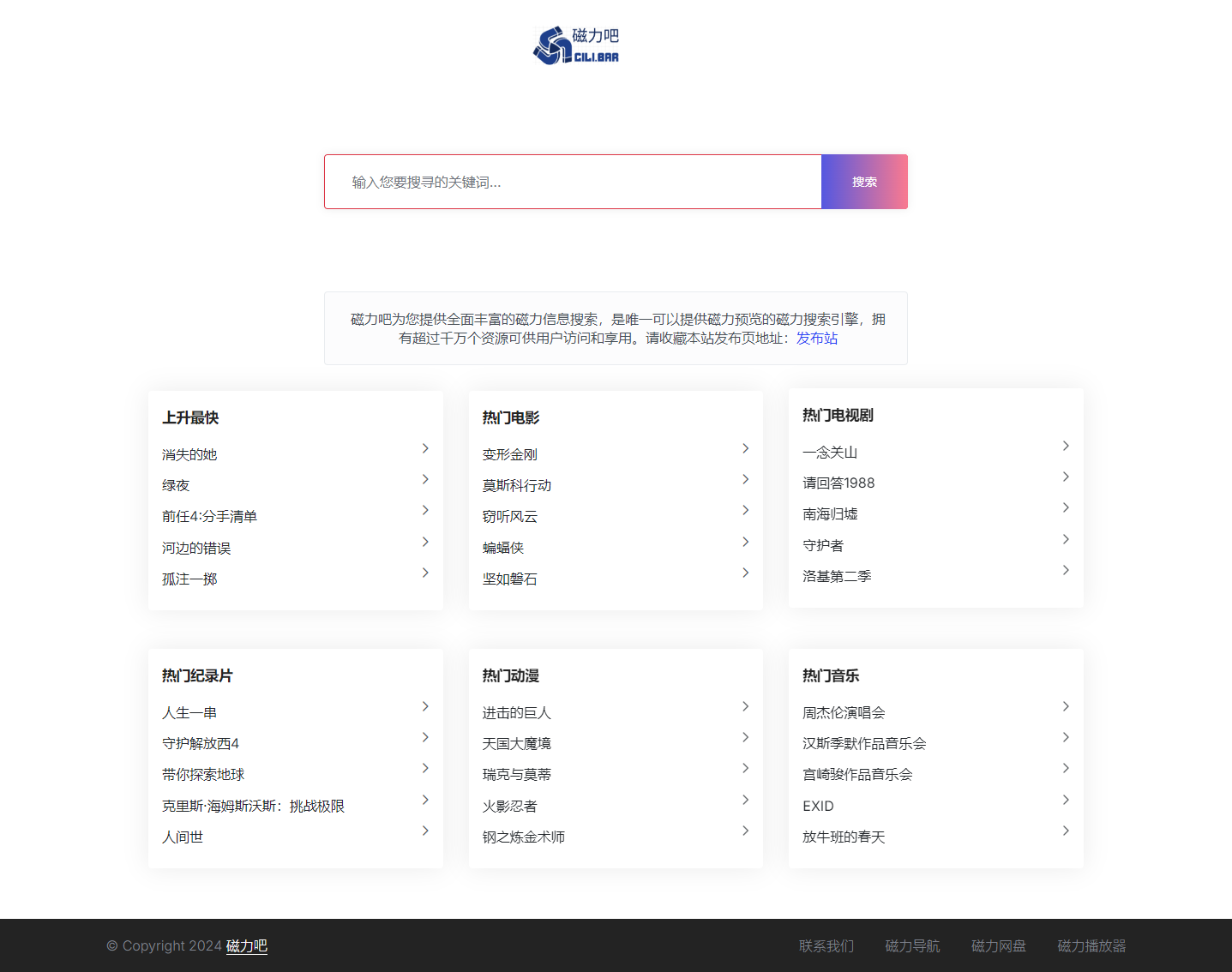Open the 发布站 link
Viewport: 1232px width, 972px height.
coord(817,339)
